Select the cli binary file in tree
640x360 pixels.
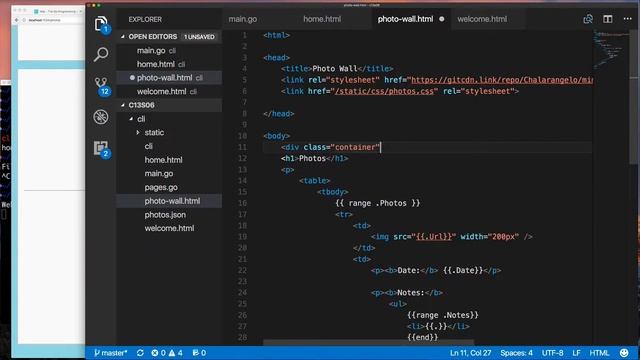(x=148, y=146)
